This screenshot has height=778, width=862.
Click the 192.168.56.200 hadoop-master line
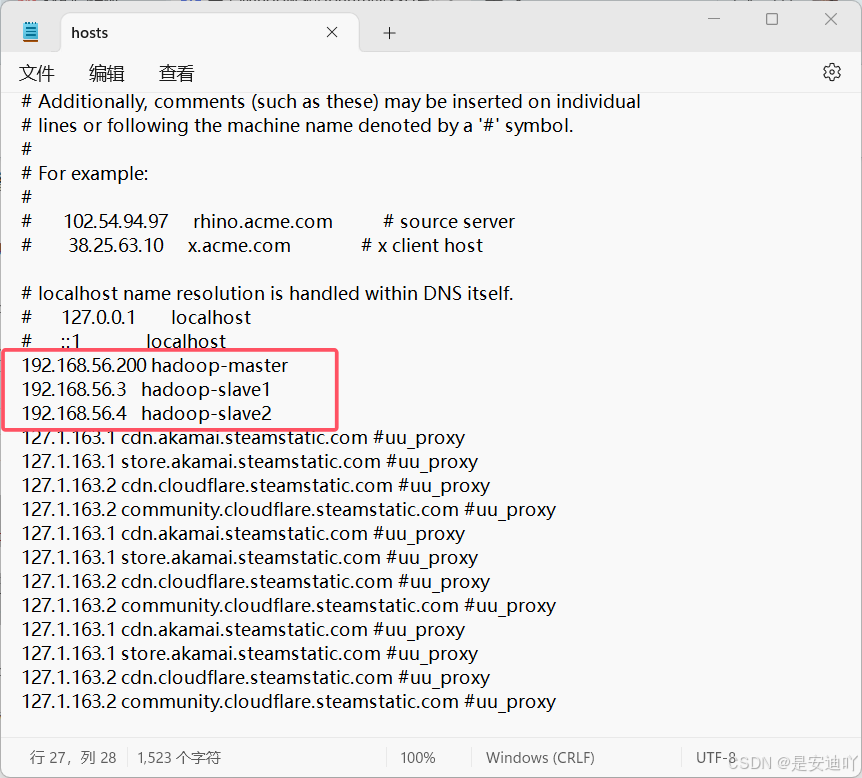point(155,366)
